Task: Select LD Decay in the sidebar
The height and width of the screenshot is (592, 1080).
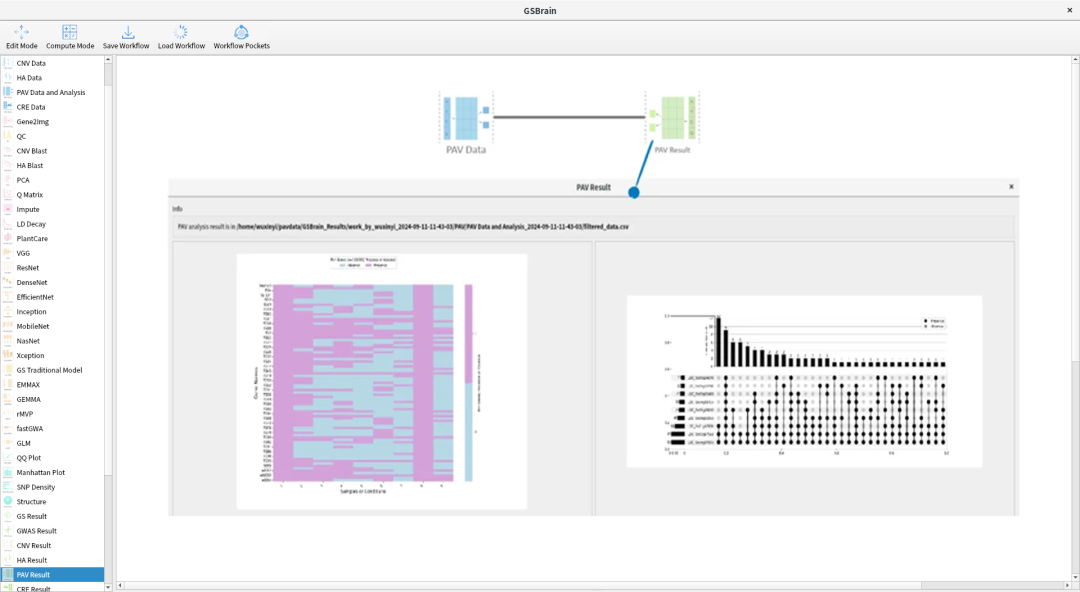Action: [x=52, y=224]
